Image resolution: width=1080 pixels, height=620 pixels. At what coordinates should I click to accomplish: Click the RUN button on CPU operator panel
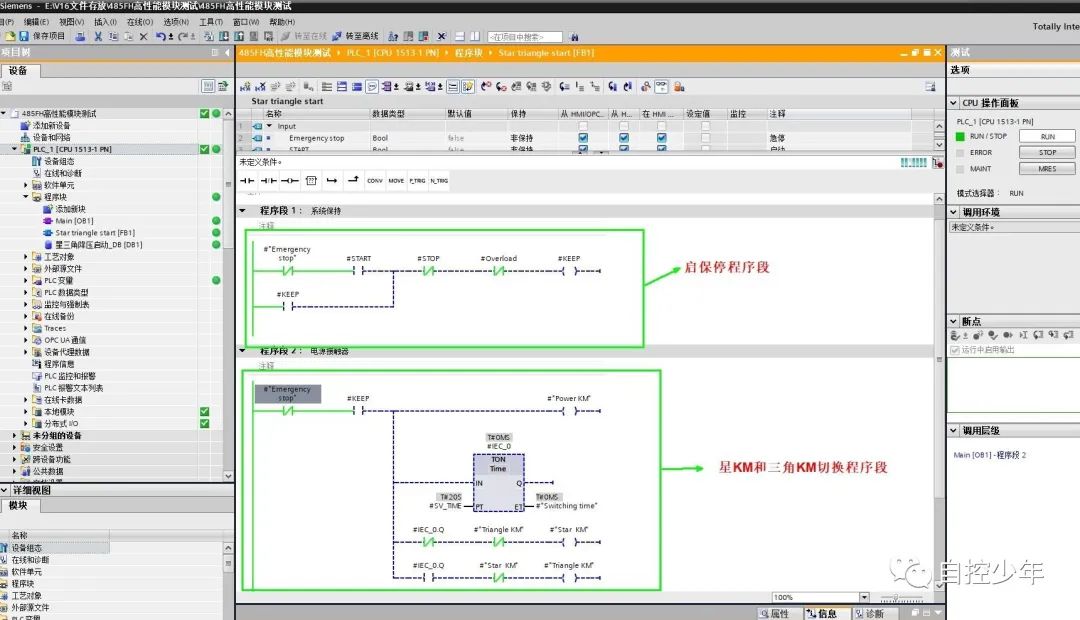(x=1047, y=136)
